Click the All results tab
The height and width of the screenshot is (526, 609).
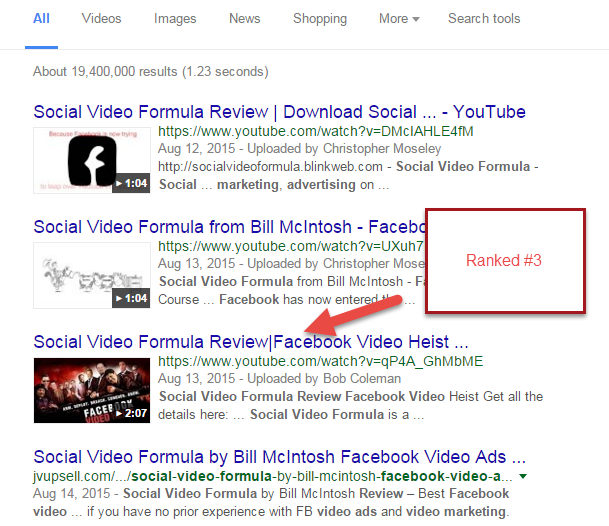(x=41, y=19)
